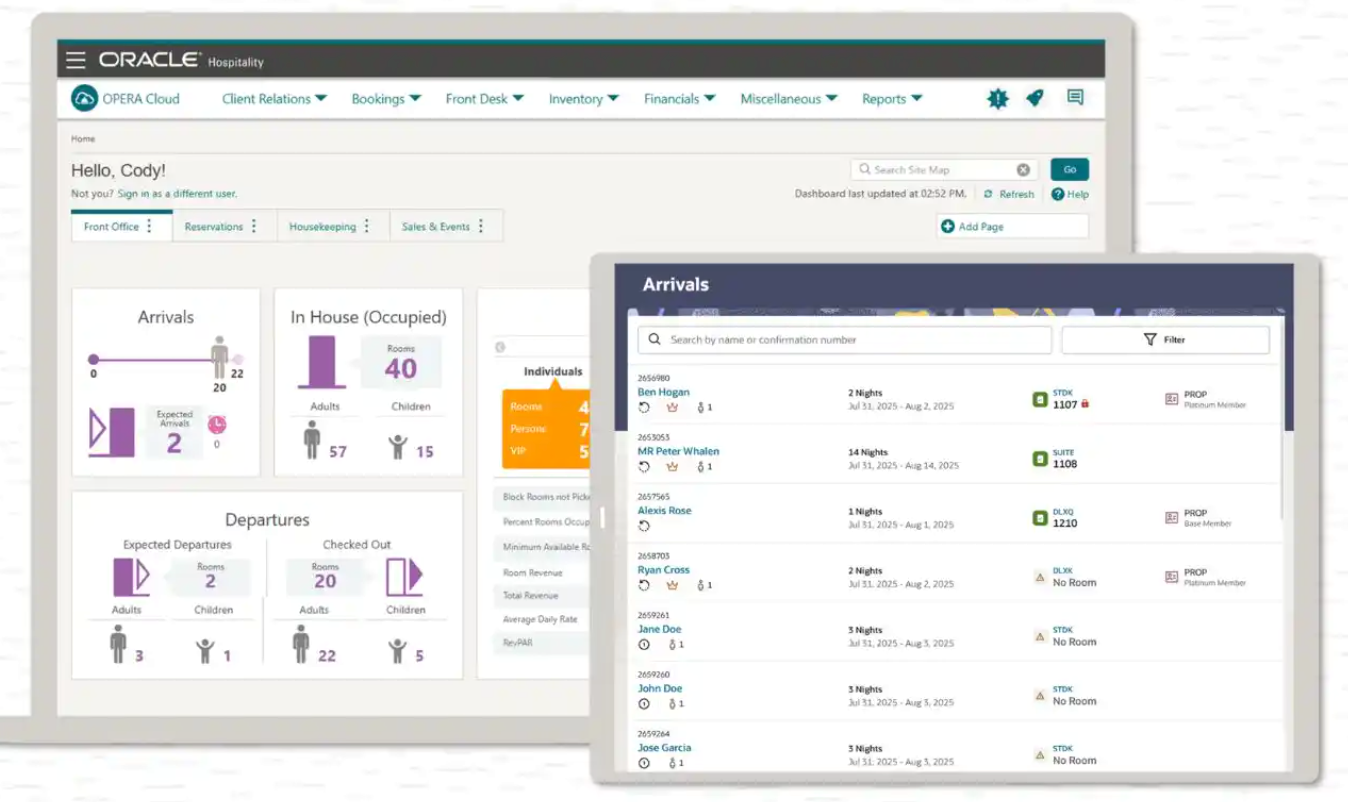Click the rocket icon in the header
This screenshot has width=1348, height=802.
[x=1035, y=98]
